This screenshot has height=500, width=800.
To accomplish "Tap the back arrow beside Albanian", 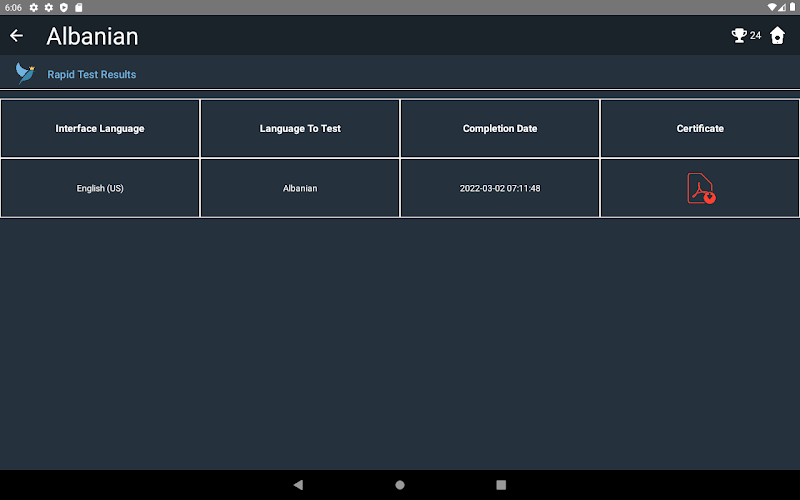I will click(16, 36).
